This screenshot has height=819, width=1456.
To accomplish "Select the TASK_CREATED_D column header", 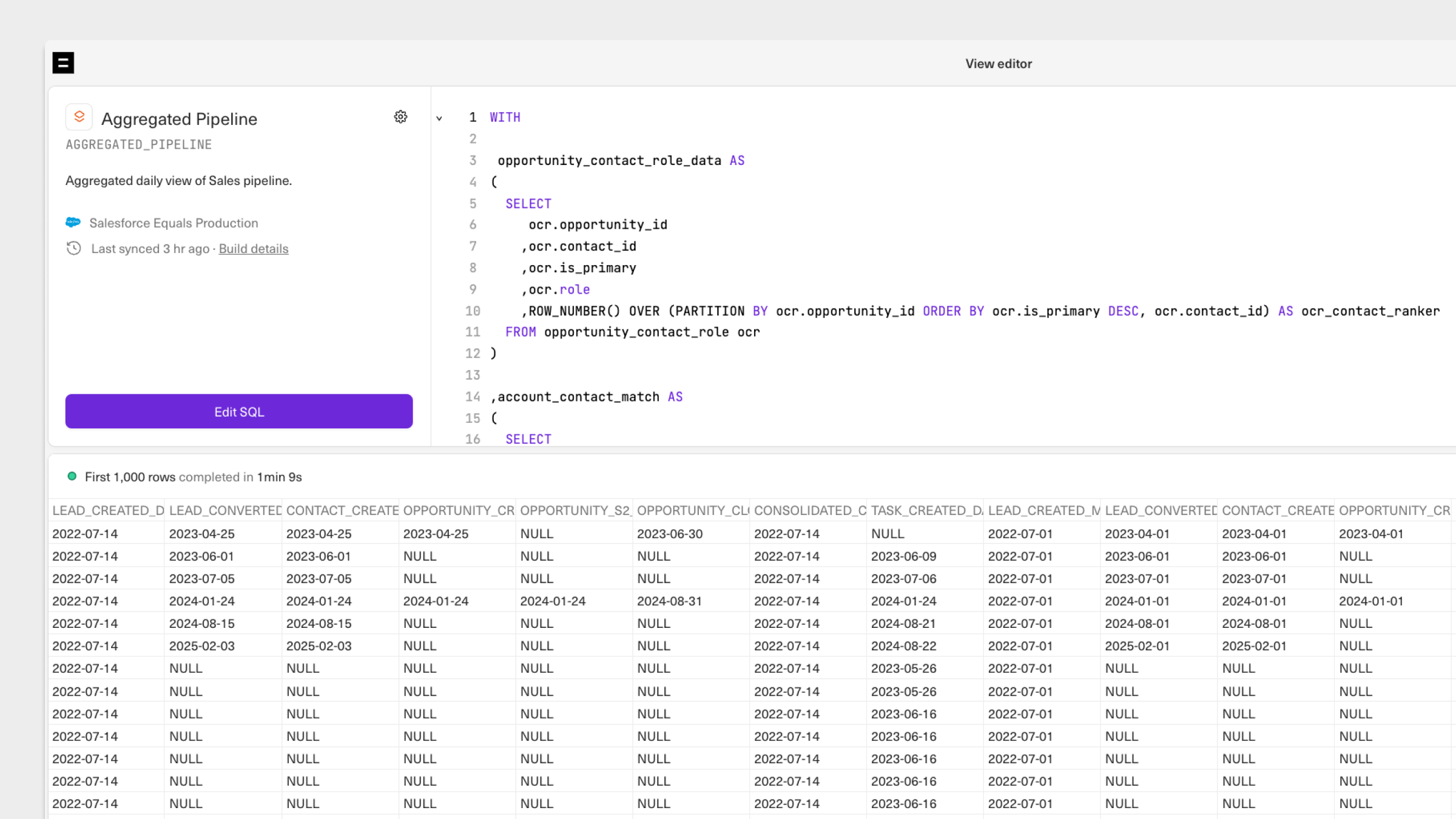I will point(926,511).
